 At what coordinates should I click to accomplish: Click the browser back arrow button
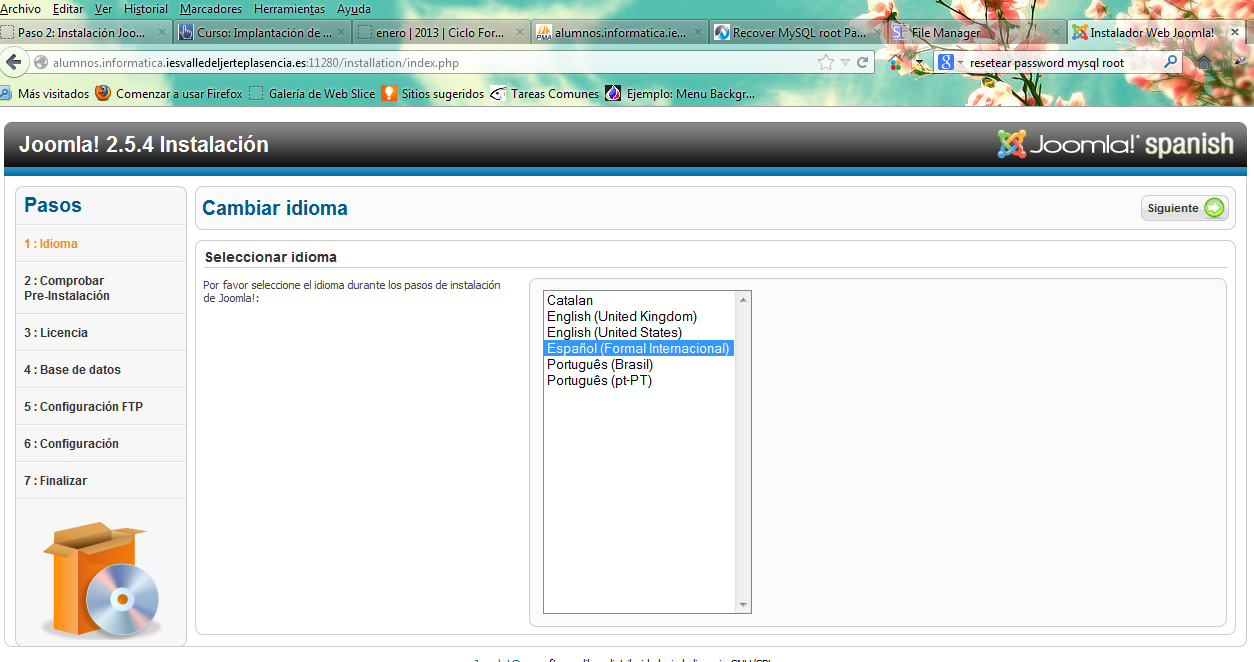13,62
